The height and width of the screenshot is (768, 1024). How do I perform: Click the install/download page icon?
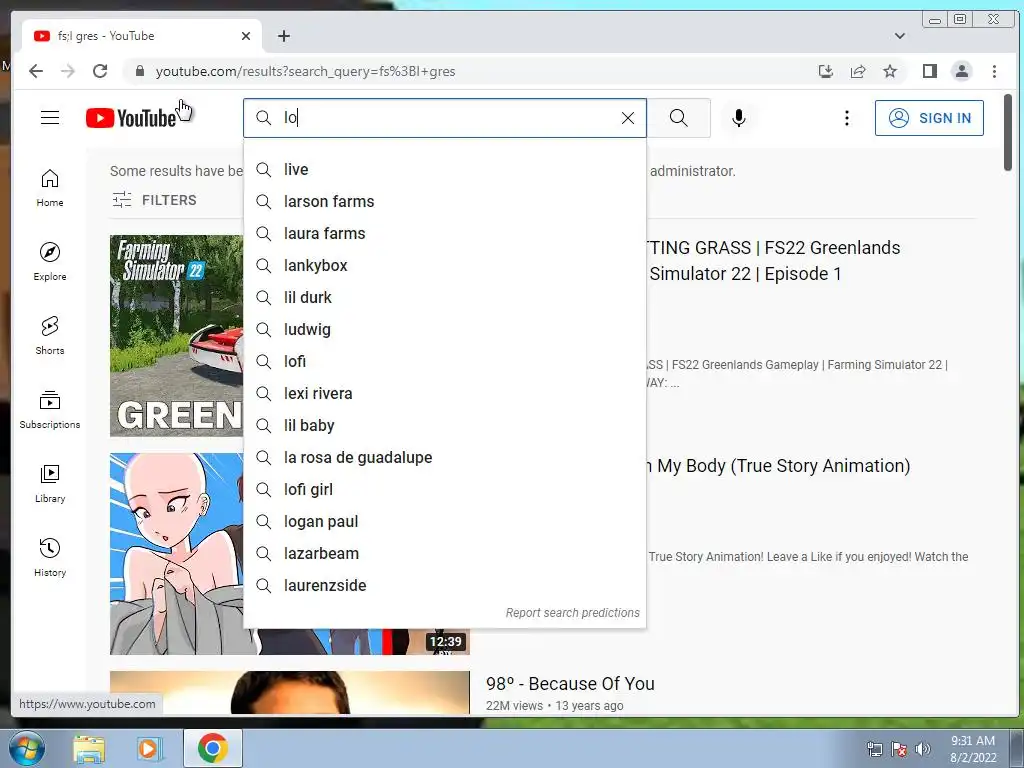[825, 72]
